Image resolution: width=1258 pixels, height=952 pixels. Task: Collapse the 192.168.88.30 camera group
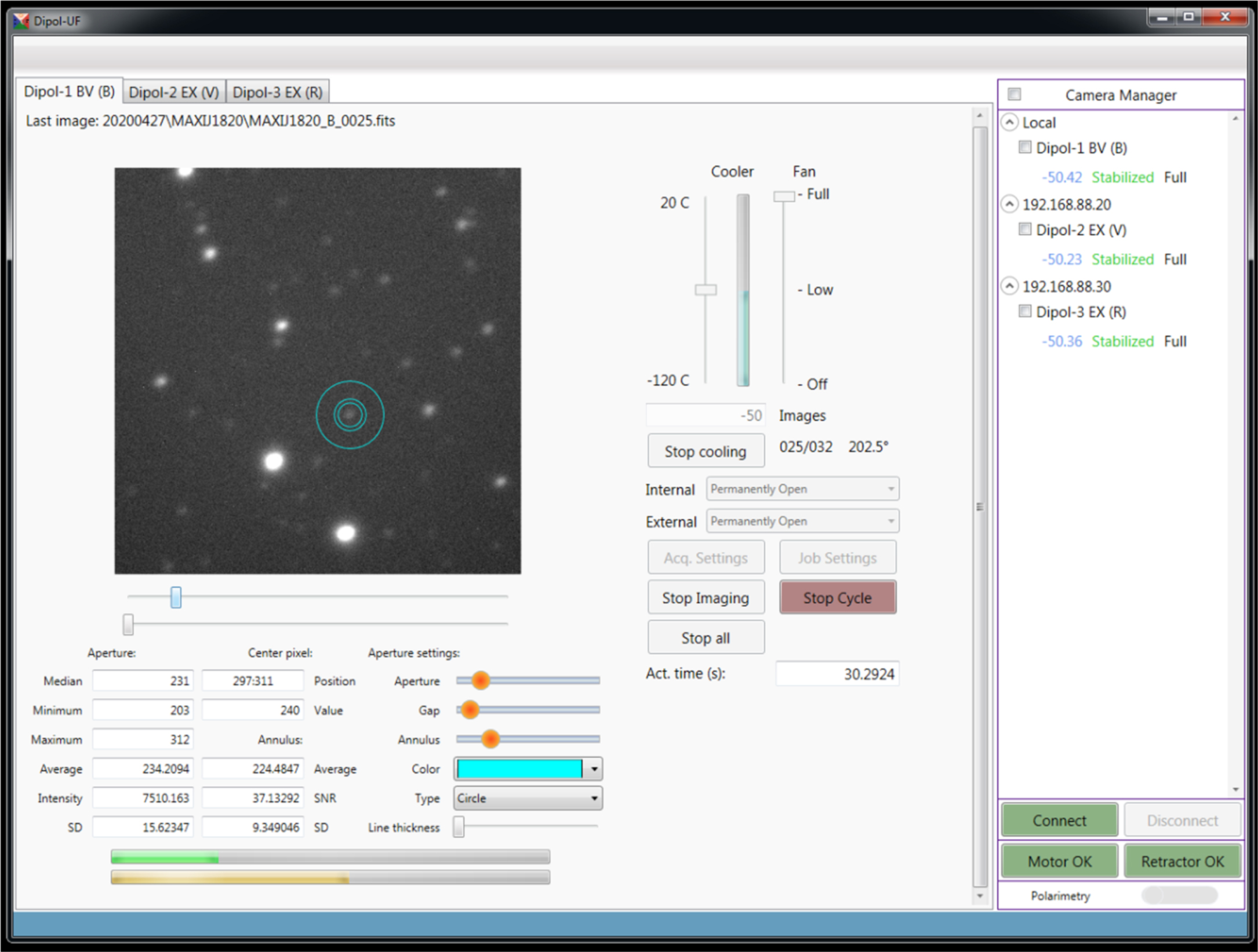pos(1009,286)
